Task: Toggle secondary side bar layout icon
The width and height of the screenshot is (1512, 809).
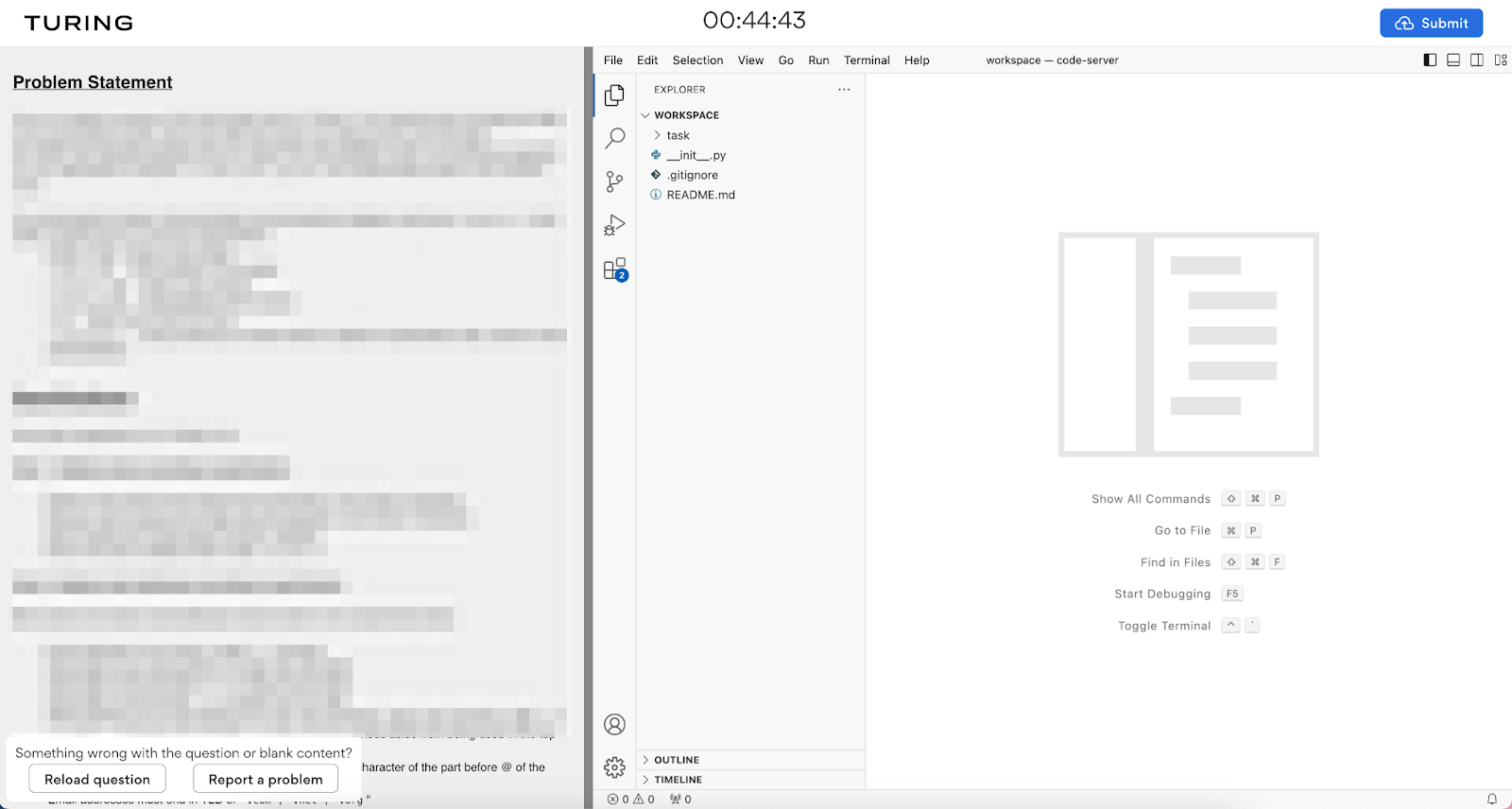Action: point(1477,60)
